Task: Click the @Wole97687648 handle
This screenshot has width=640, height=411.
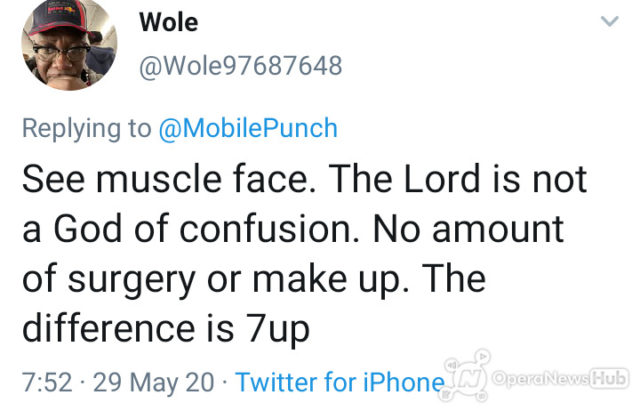Action: click(241, 66)
